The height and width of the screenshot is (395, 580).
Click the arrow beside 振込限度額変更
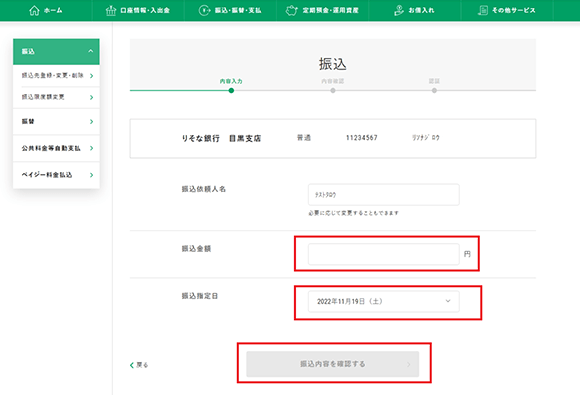(91, 97)
